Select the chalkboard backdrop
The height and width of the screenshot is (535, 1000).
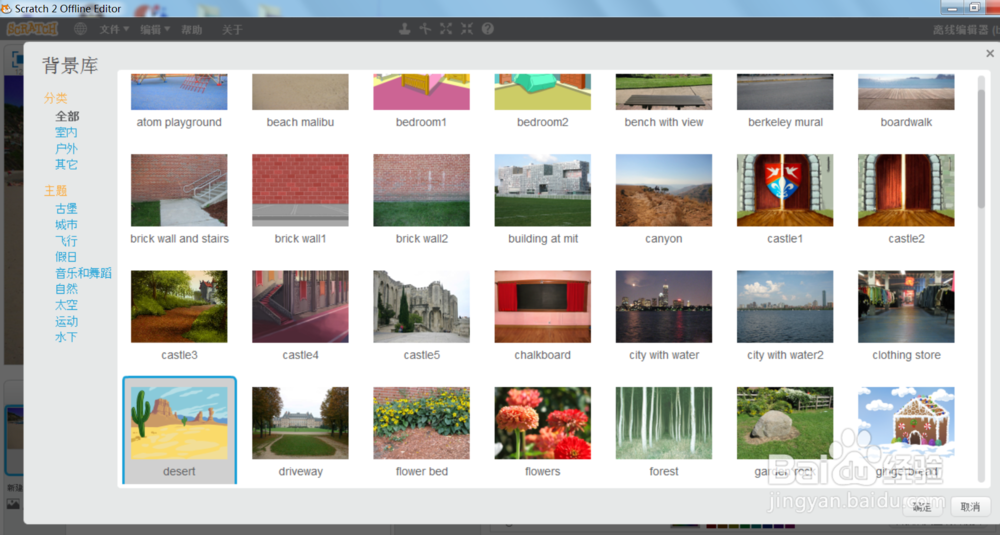click(543, 315)
